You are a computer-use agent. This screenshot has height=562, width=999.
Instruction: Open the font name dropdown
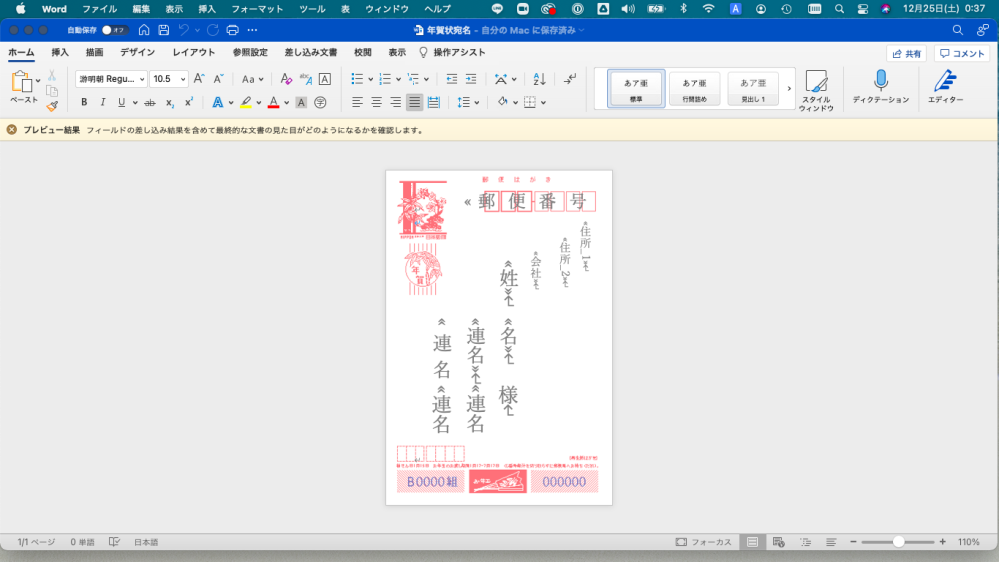(142, 79)
